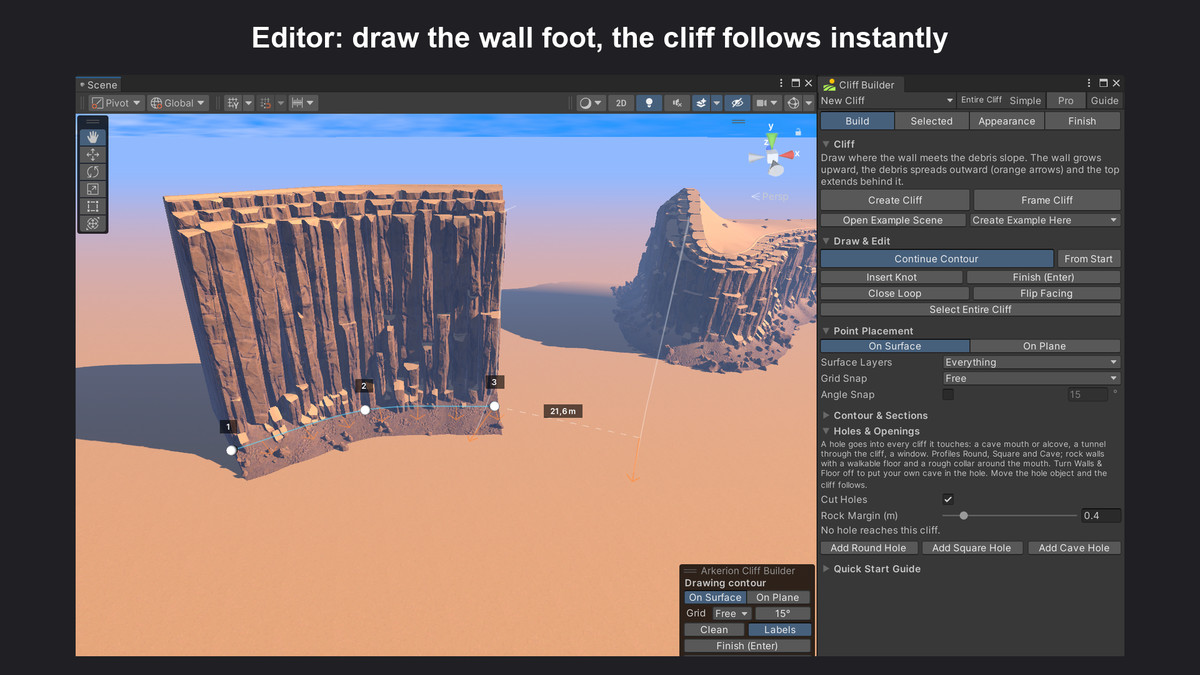Viewport: 1200px width, 675px height.
Task: Click the shading draw mode sphere icon
Action: tap(586, 103)
